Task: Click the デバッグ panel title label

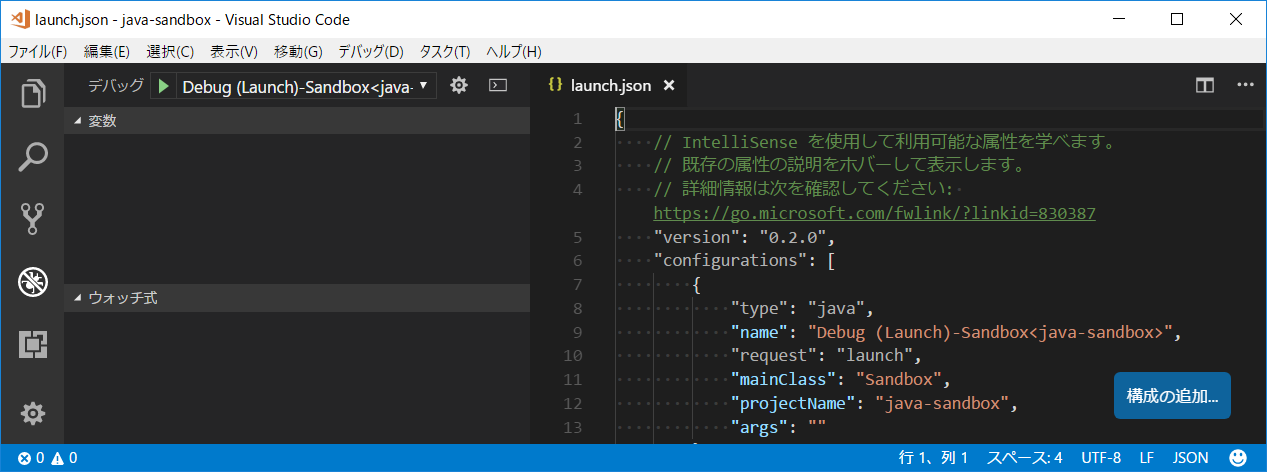Action: [116, 86]
